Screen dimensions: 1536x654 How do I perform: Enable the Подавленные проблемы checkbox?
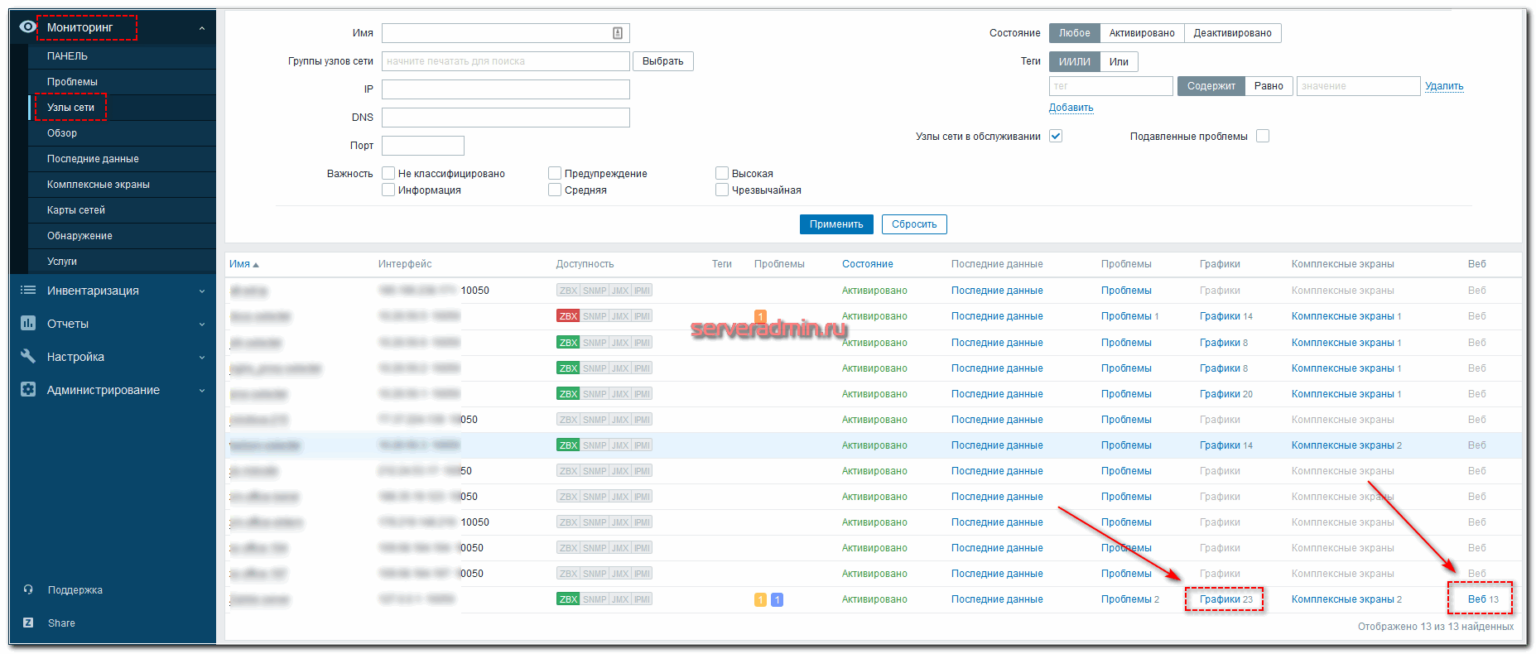[1262, 135]
